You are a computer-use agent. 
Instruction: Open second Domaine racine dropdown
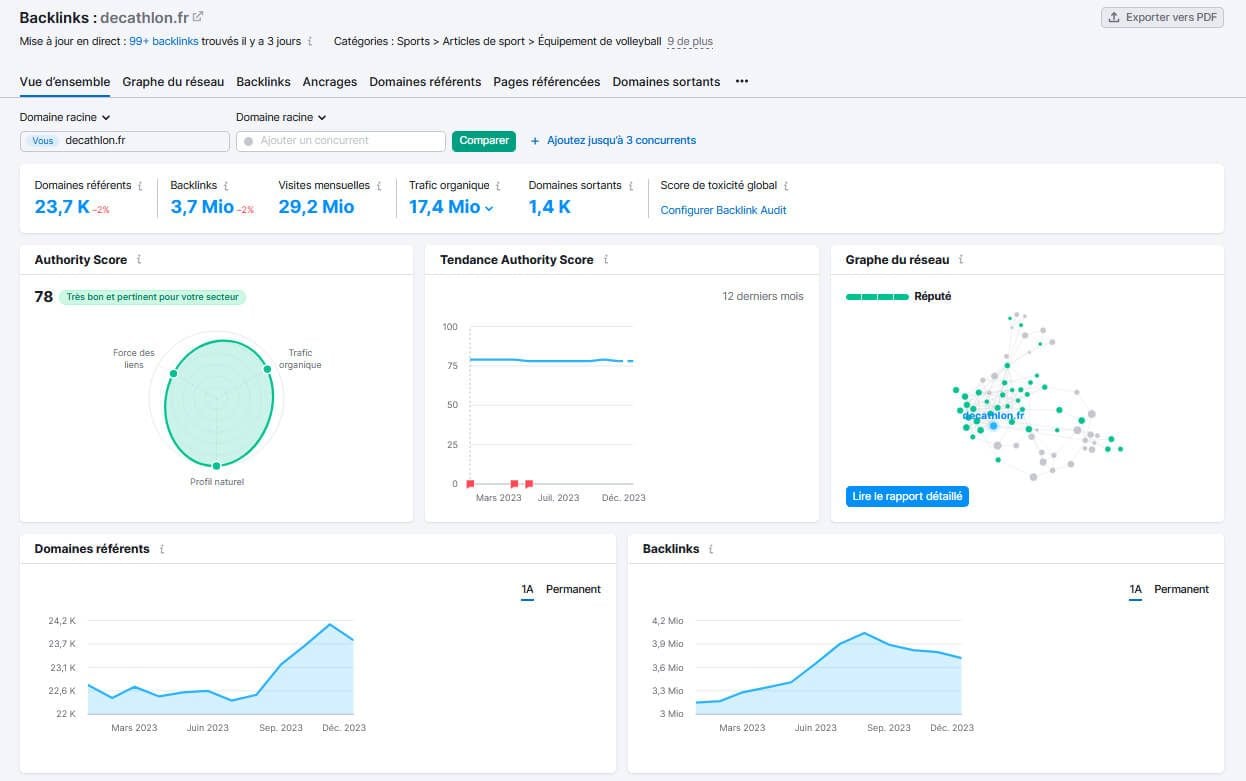coord(281,118)
